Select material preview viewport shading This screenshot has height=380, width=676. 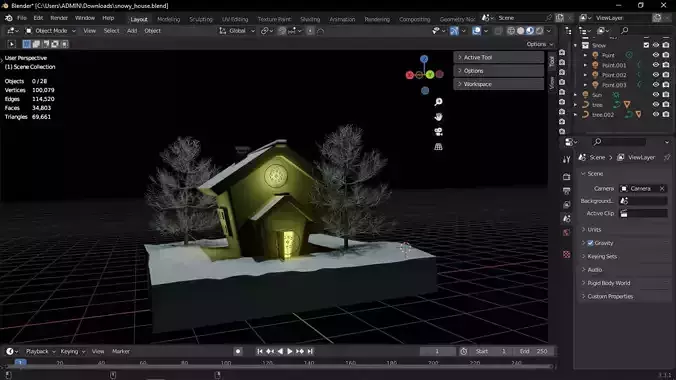(530, 31)
